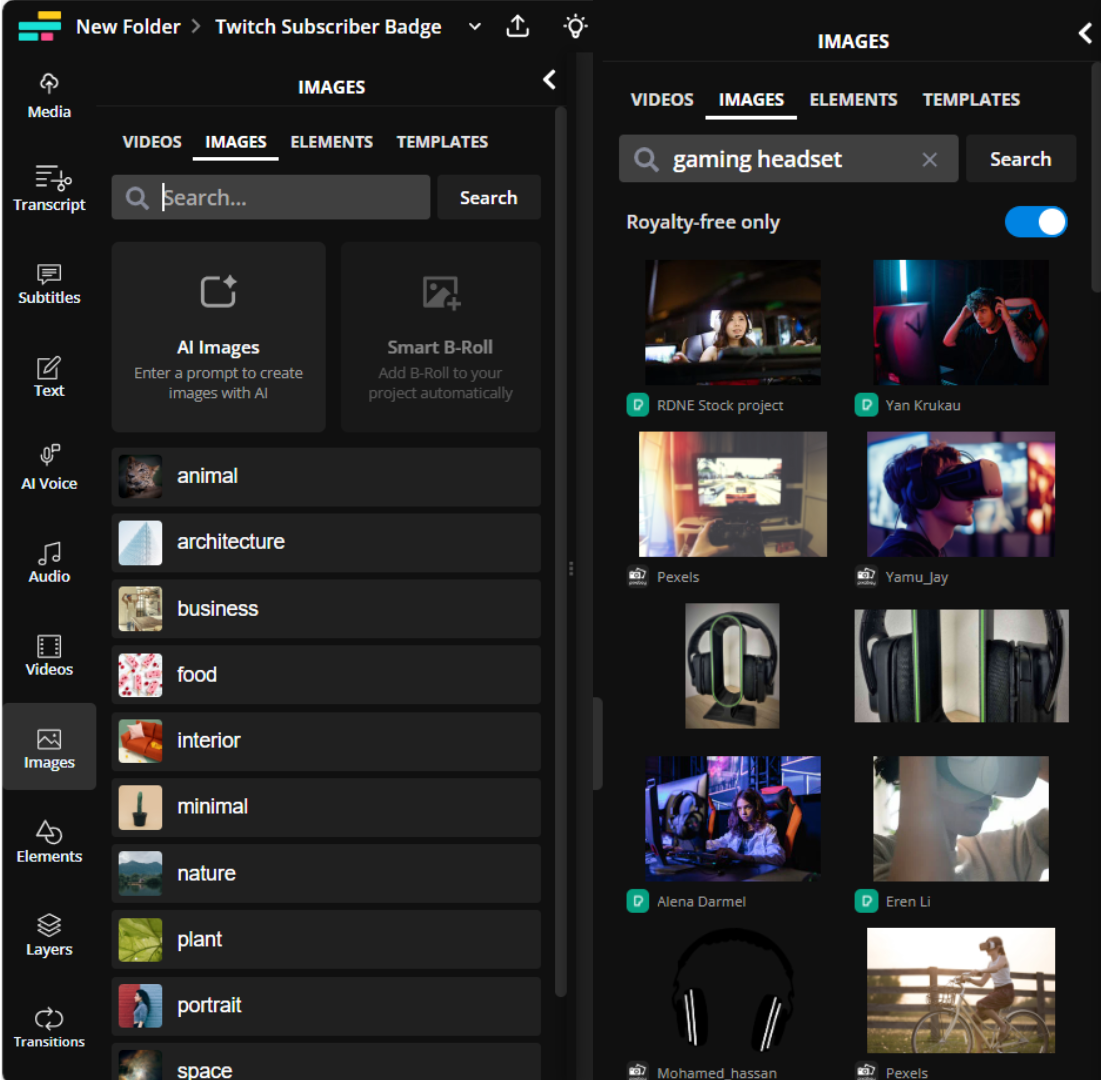This screenshot has height=1080, width=1101.
Task: Open the Media panel from the sidebar
Action: [x=48, y=95]
